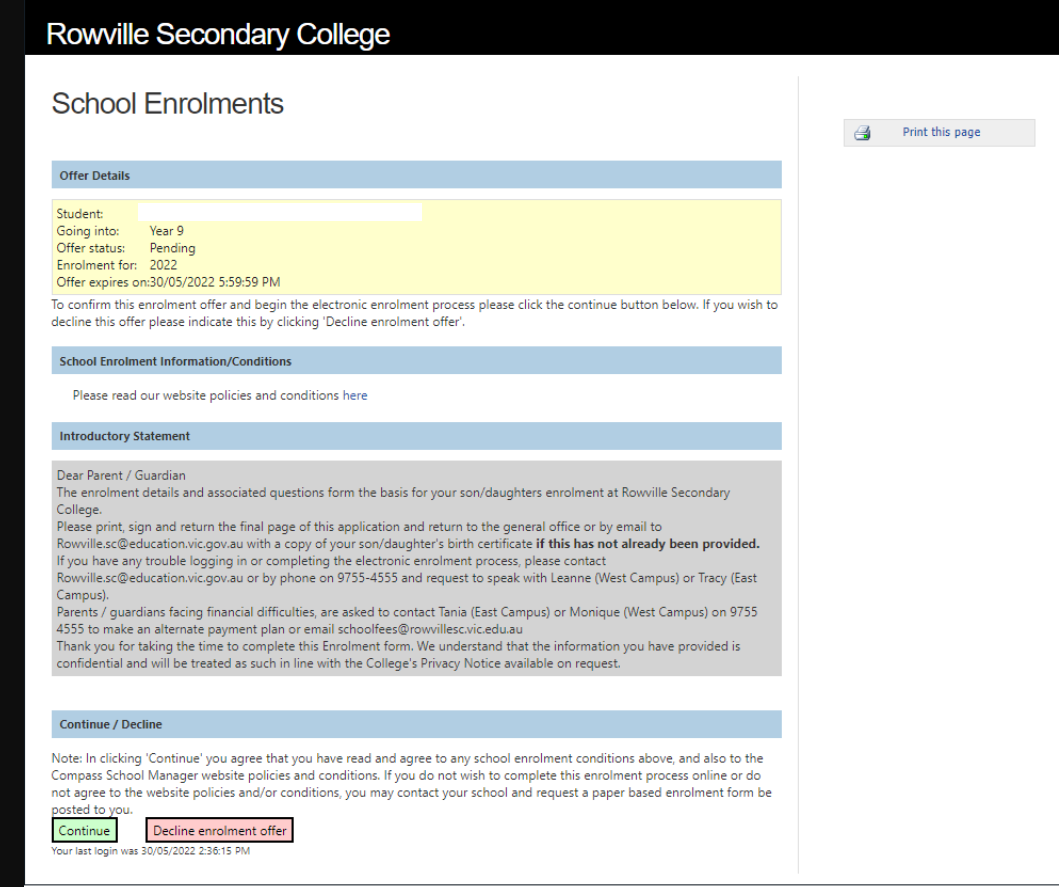Screen dimensions: 1059x887
Task: Click Decline enrolment offer button
Action: click(x=219, y=830)
